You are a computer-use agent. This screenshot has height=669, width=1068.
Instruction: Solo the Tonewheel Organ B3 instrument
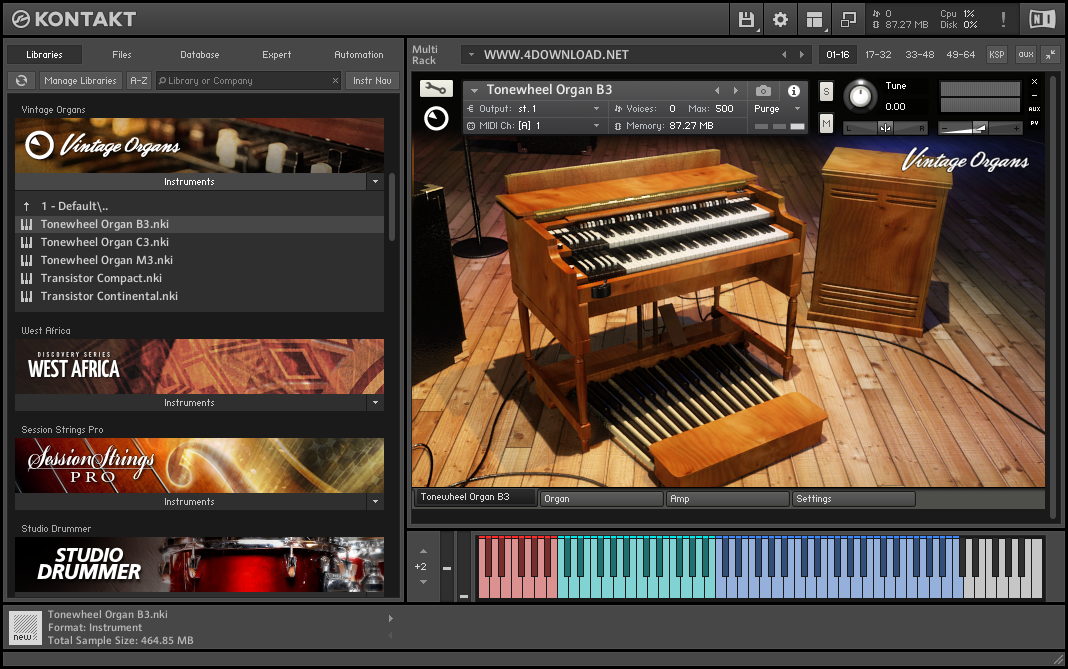826,92
